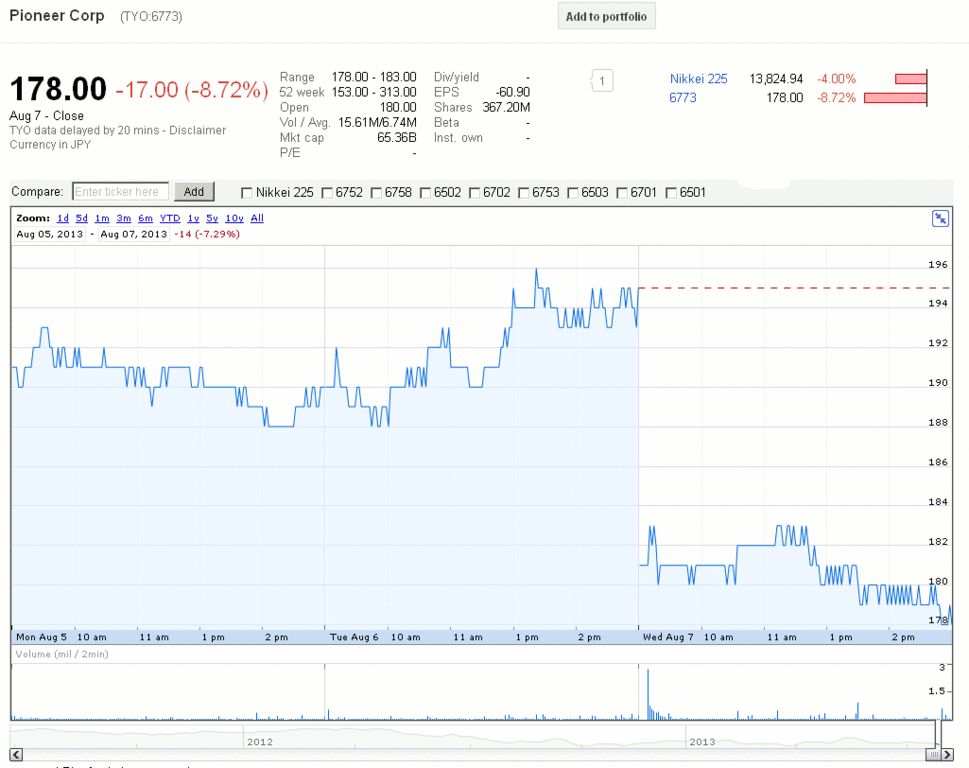The height and width of the screenshot is (768, 969).
Task: Tick the 6503 compare checkbox
Action: click(x=573, y=193)
